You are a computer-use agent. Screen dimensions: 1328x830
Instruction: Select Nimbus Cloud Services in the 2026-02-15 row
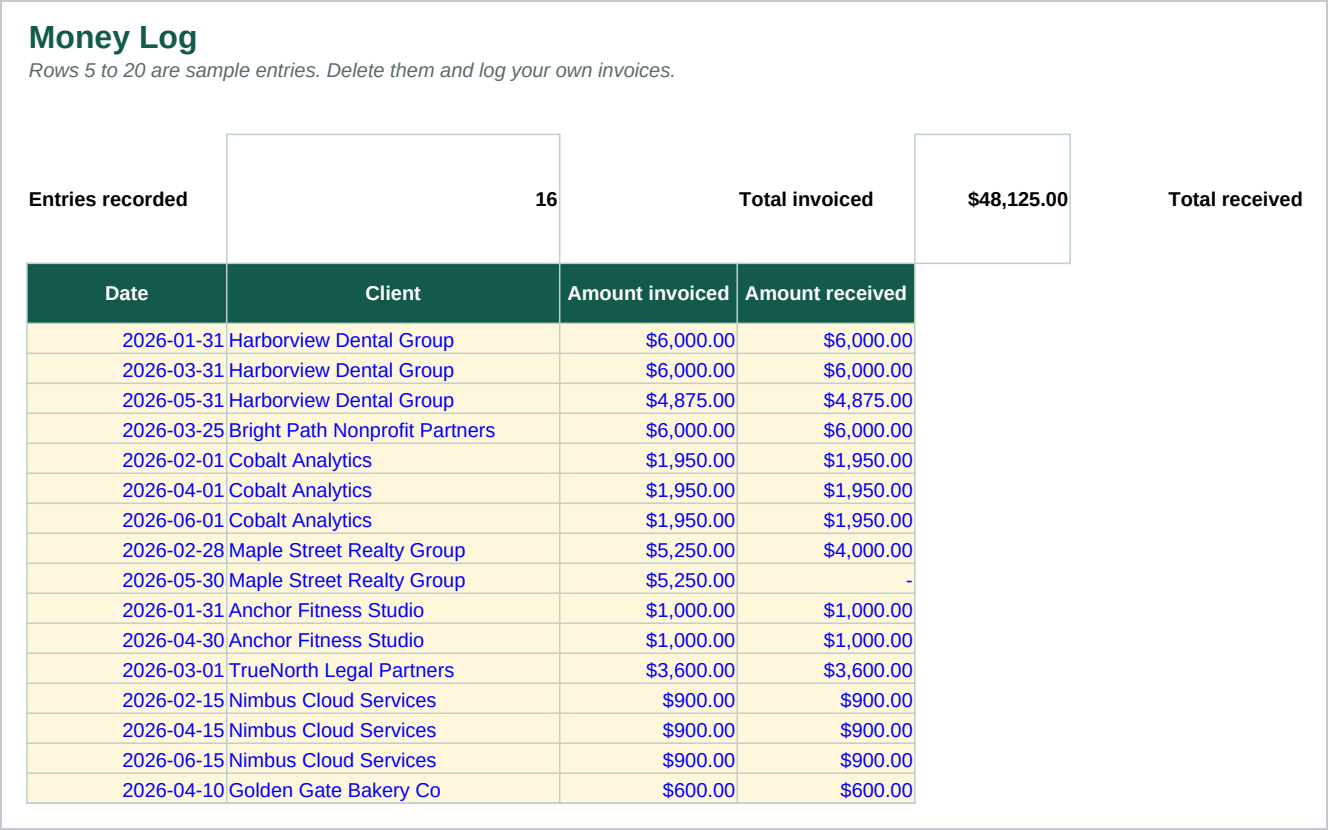[x=393, y=700]
